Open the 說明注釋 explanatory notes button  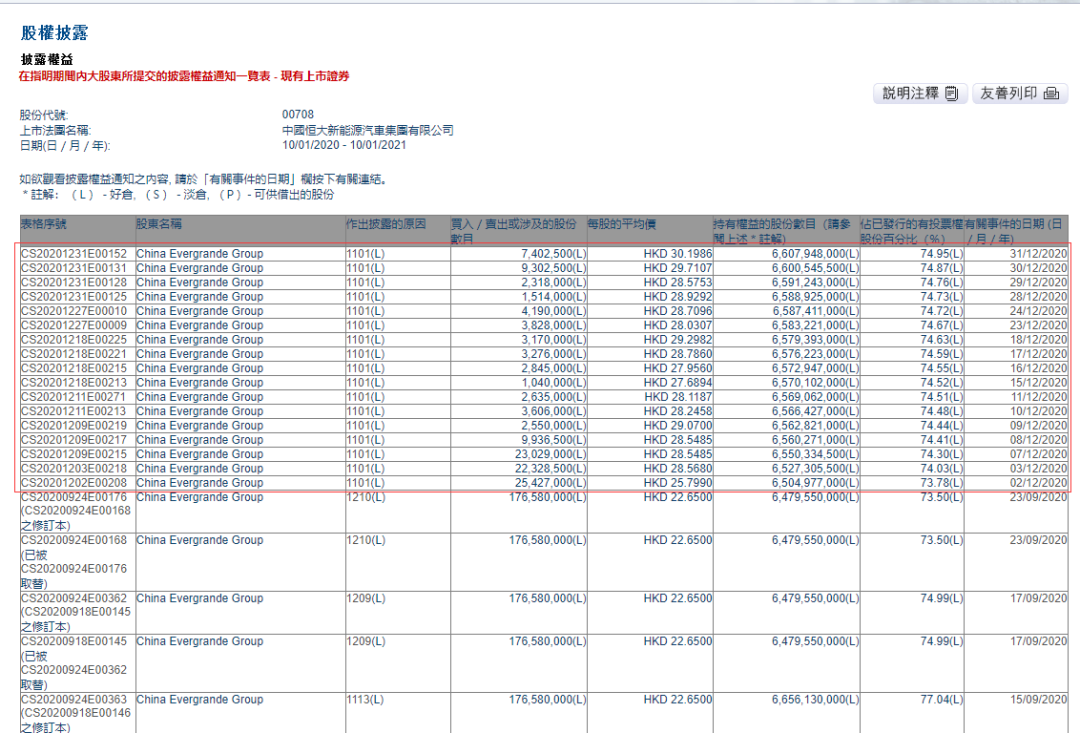920,93
